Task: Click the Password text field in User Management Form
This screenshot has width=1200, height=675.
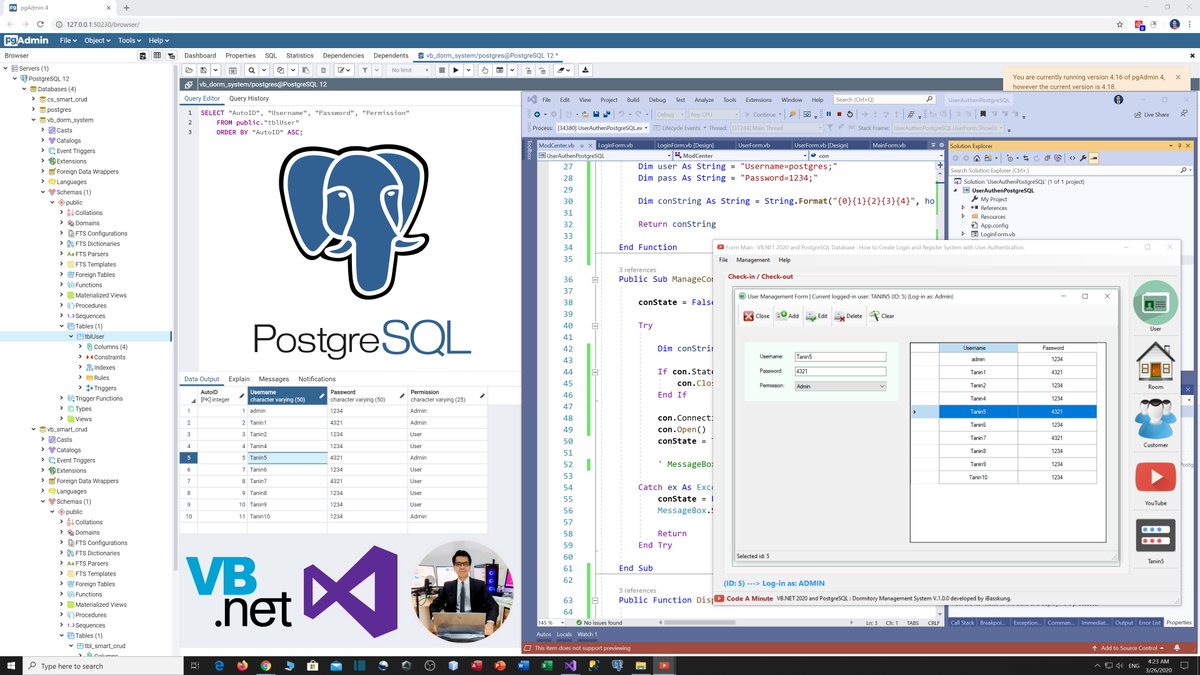Action: tap(841, 371)
